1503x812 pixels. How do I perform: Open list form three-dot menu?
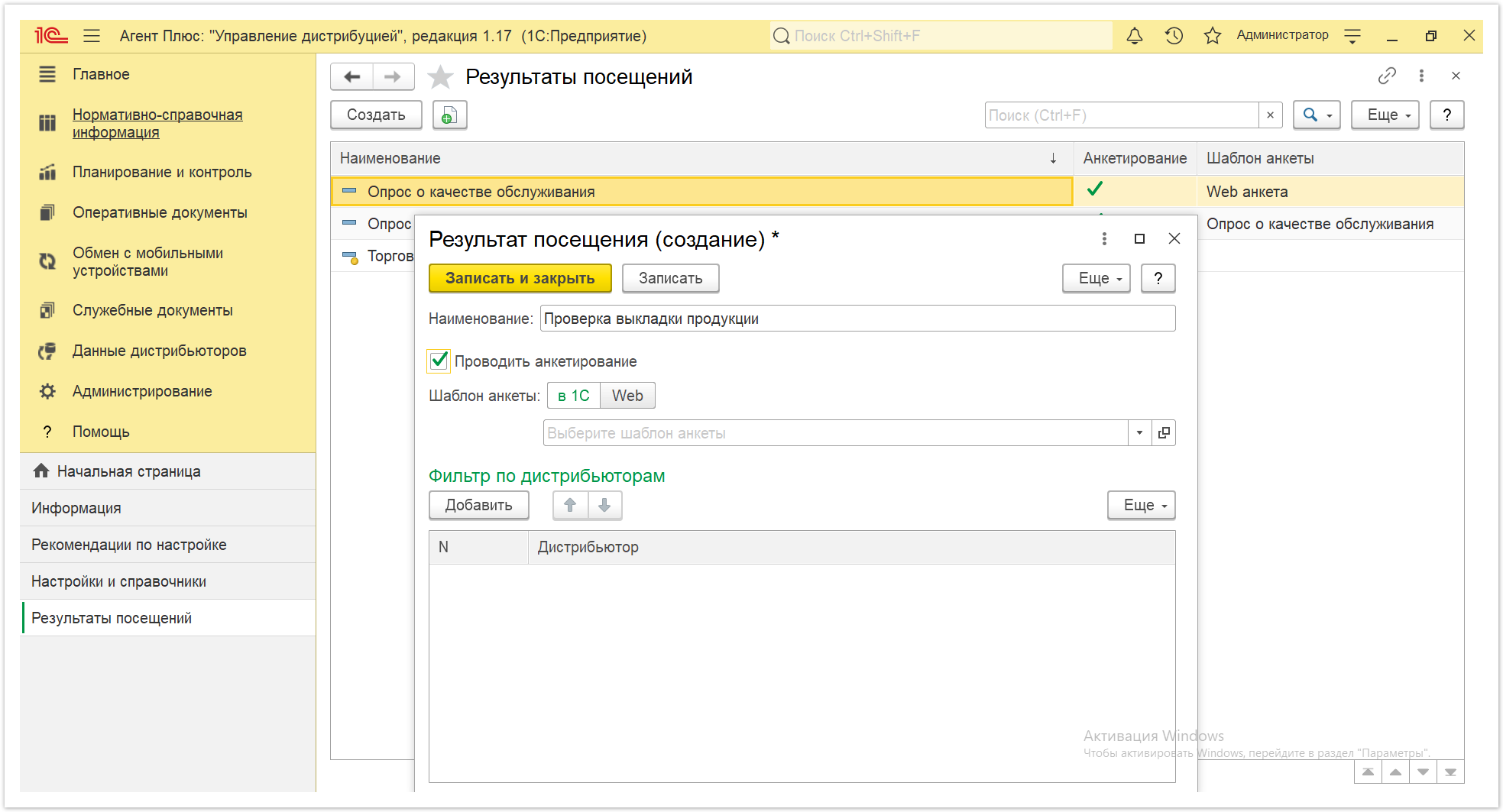tap(1421, 76)
